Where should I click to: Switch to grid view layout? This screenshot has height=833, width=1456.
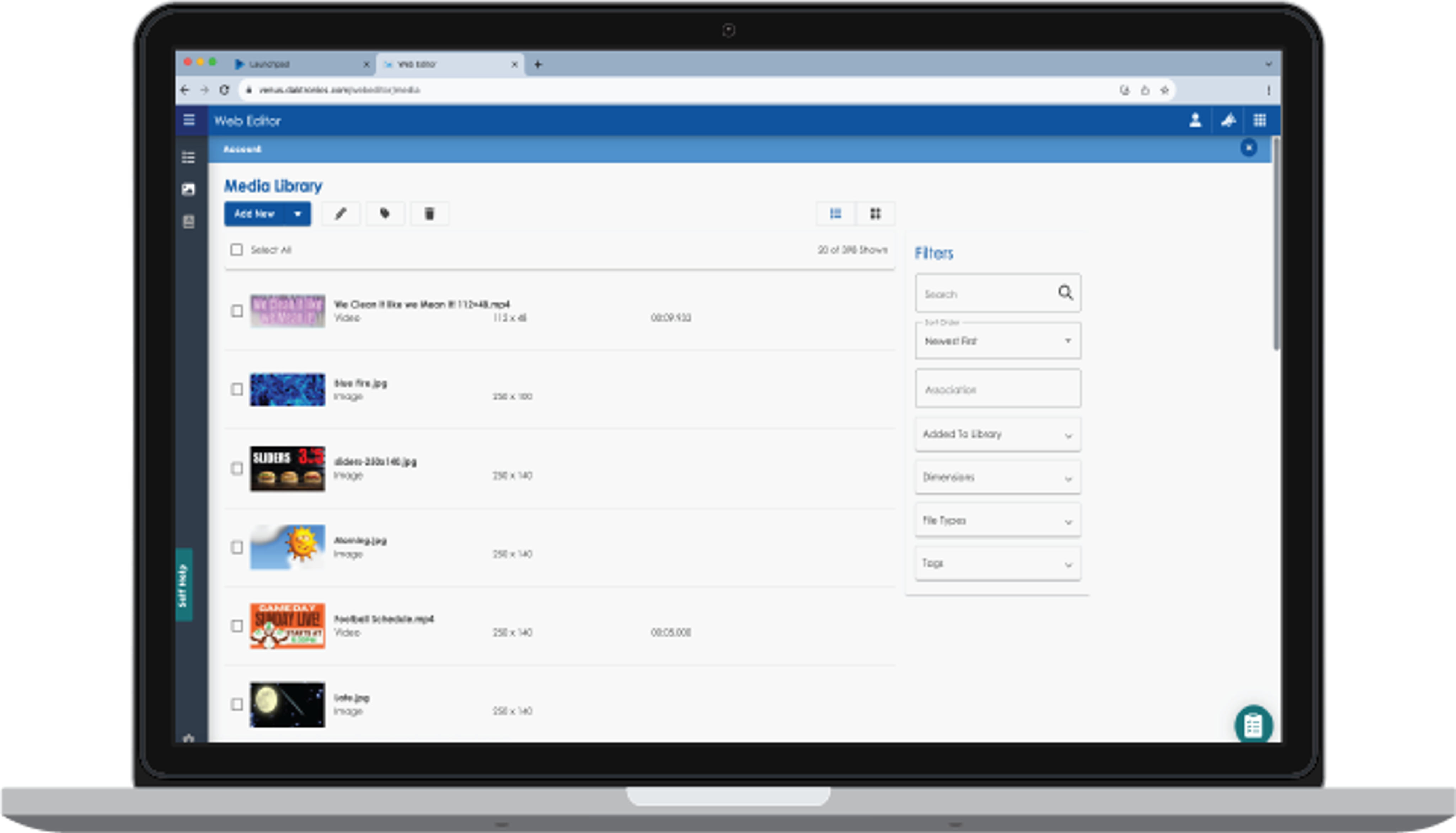876,213
